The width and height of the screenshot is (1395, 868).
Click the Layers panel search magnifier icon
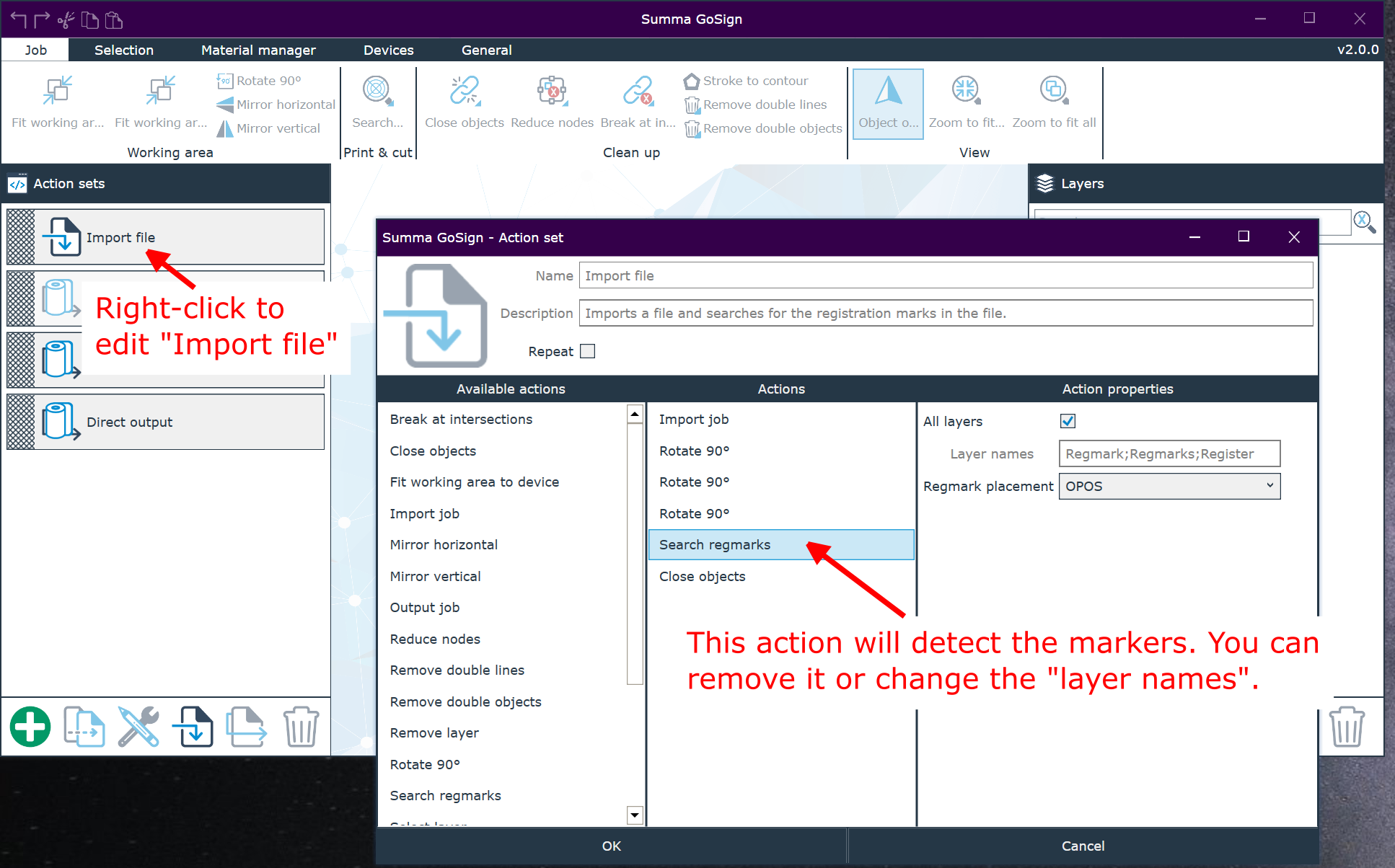tap(1365, 222)
